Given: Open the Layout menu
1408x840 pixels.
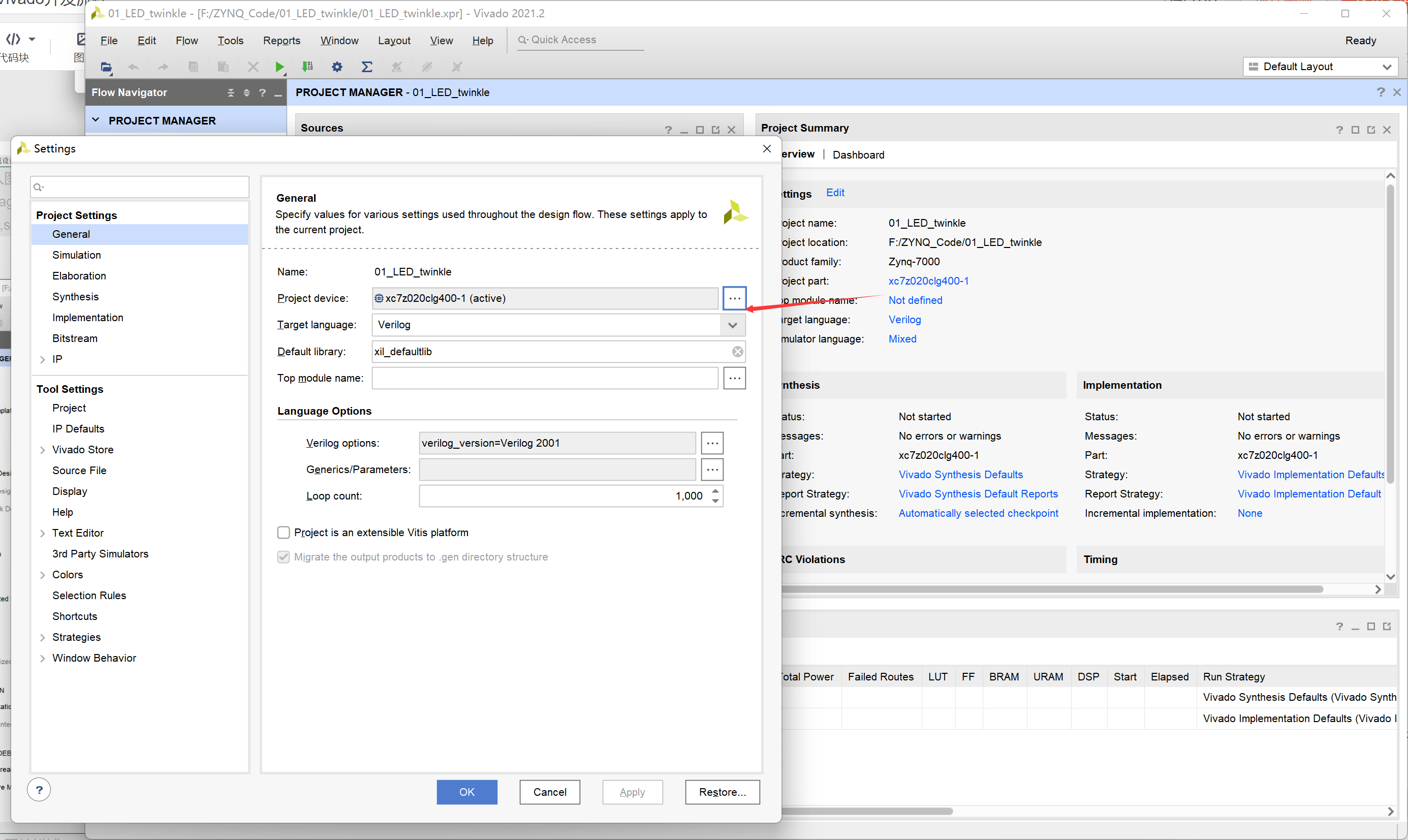Looking at the screenshot, I should click(394, 41).
